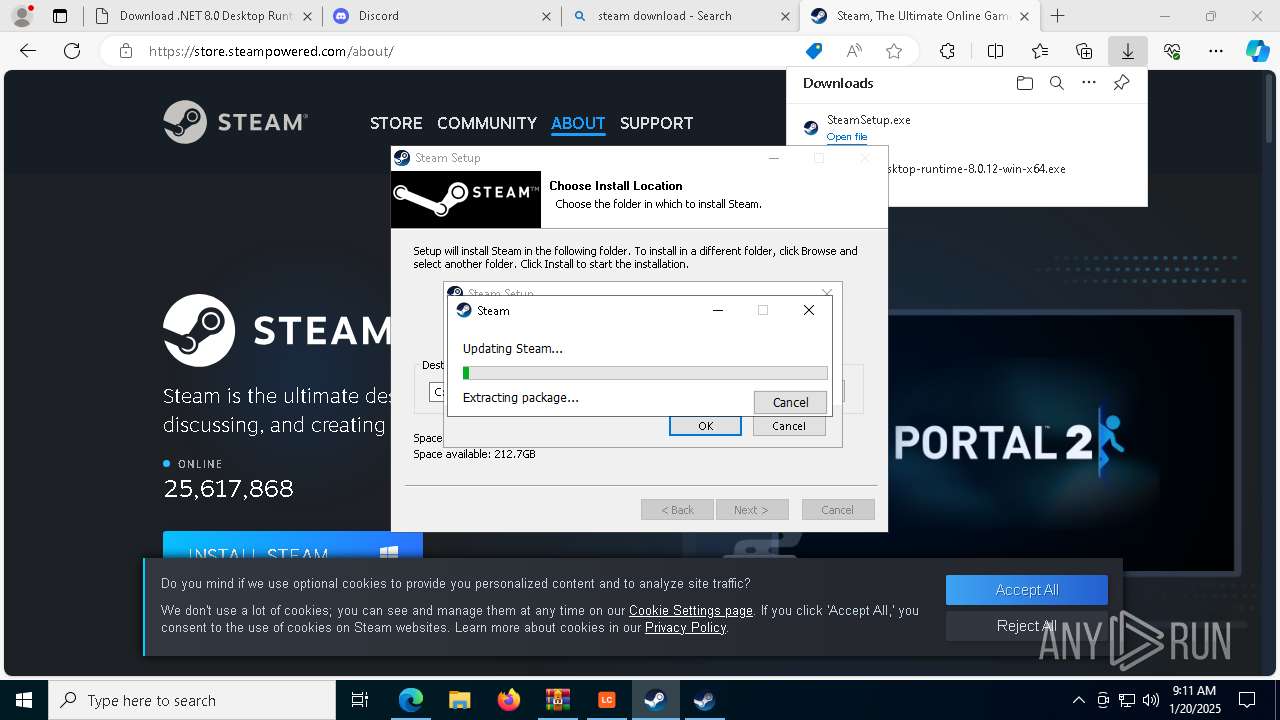Open Task View on taskbar
This screenshot has width=1280, height=720.
tap(360, 700)
